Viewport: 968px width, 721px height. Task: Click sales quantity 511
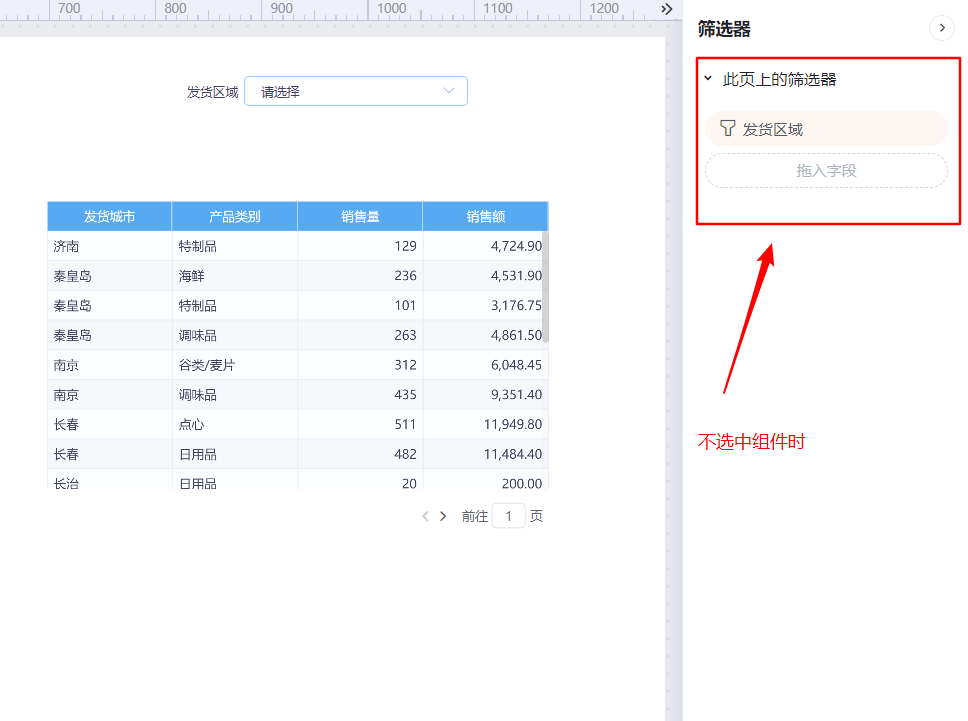coord(406,425)
